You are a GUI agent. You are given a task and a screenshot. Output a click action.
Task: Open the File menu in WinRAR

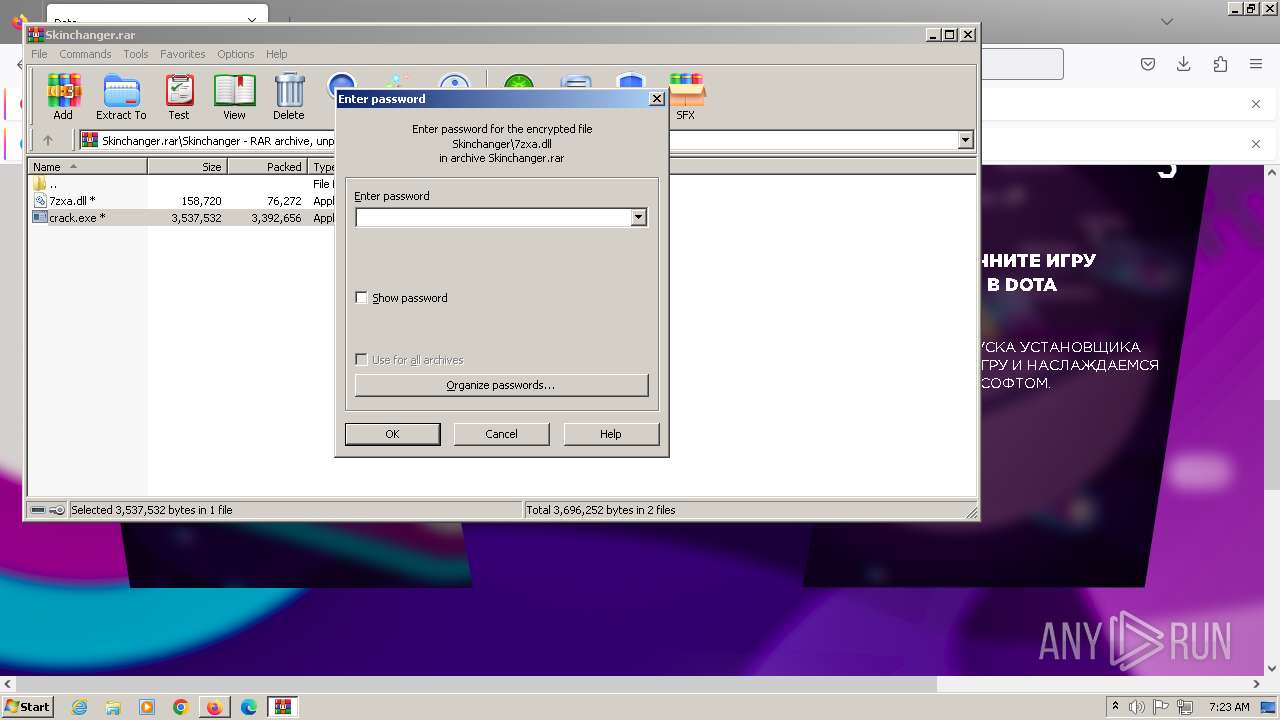click(39, 54)
